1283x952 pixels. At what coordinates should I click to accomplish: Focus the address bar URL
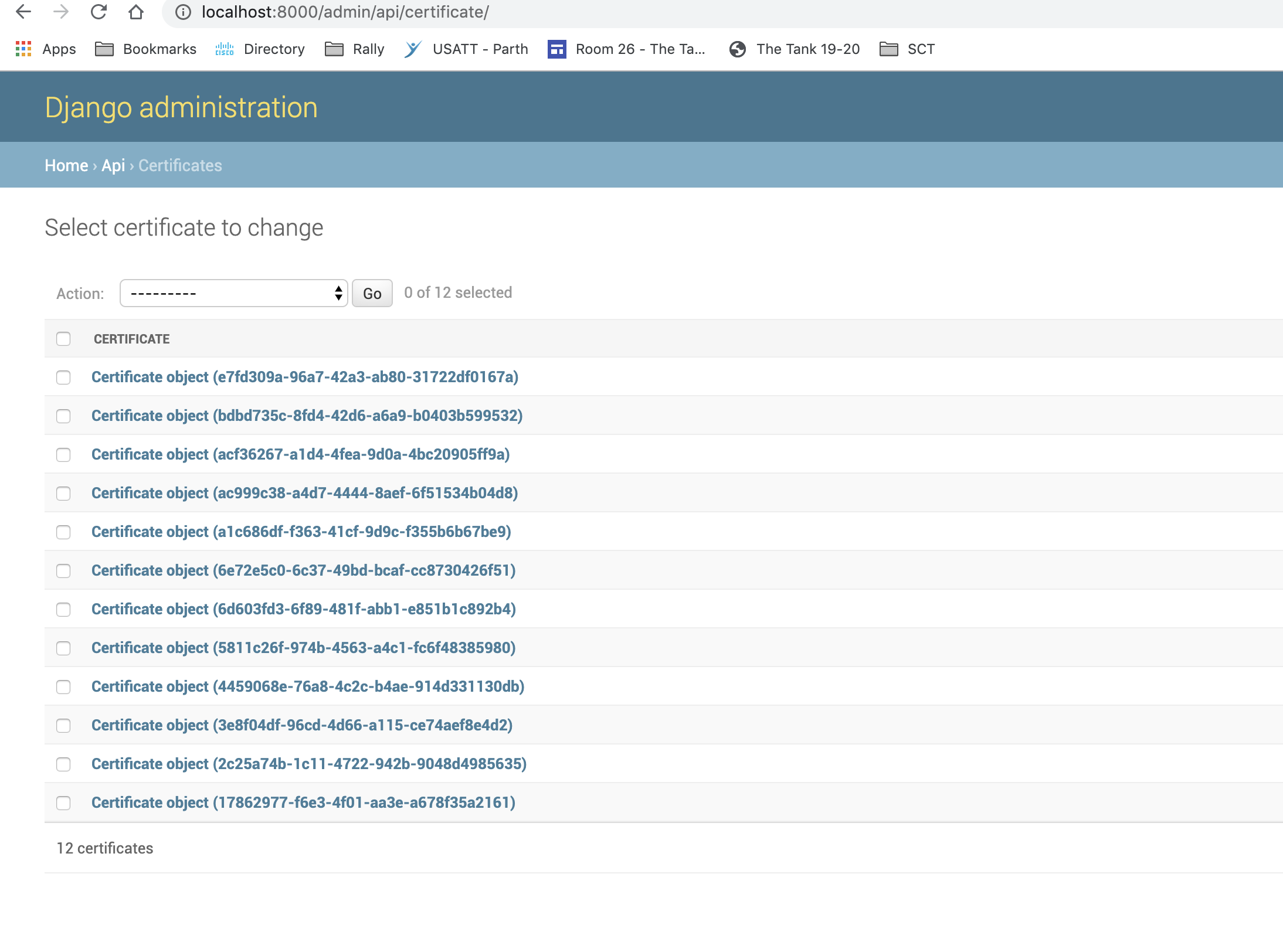coord(345,12)
